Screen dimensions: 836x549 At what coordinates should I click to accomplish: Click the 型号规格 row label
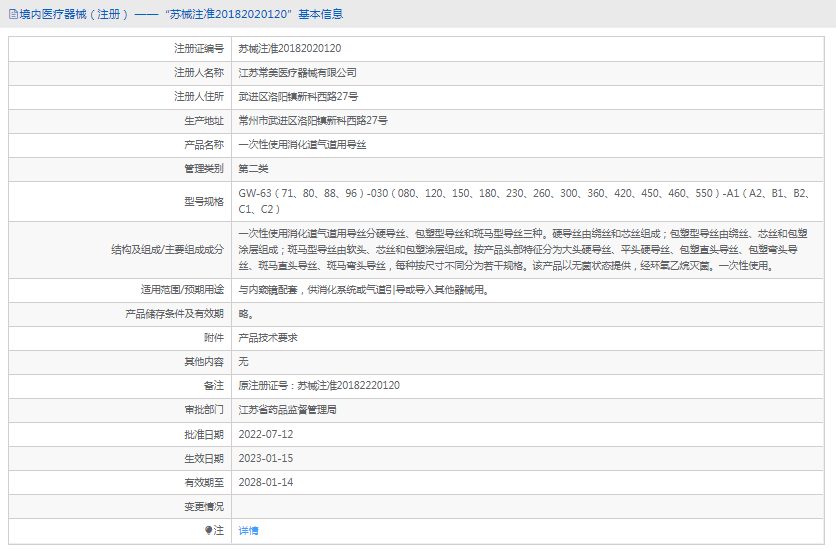pyautogui.click(x=204, y=201)
